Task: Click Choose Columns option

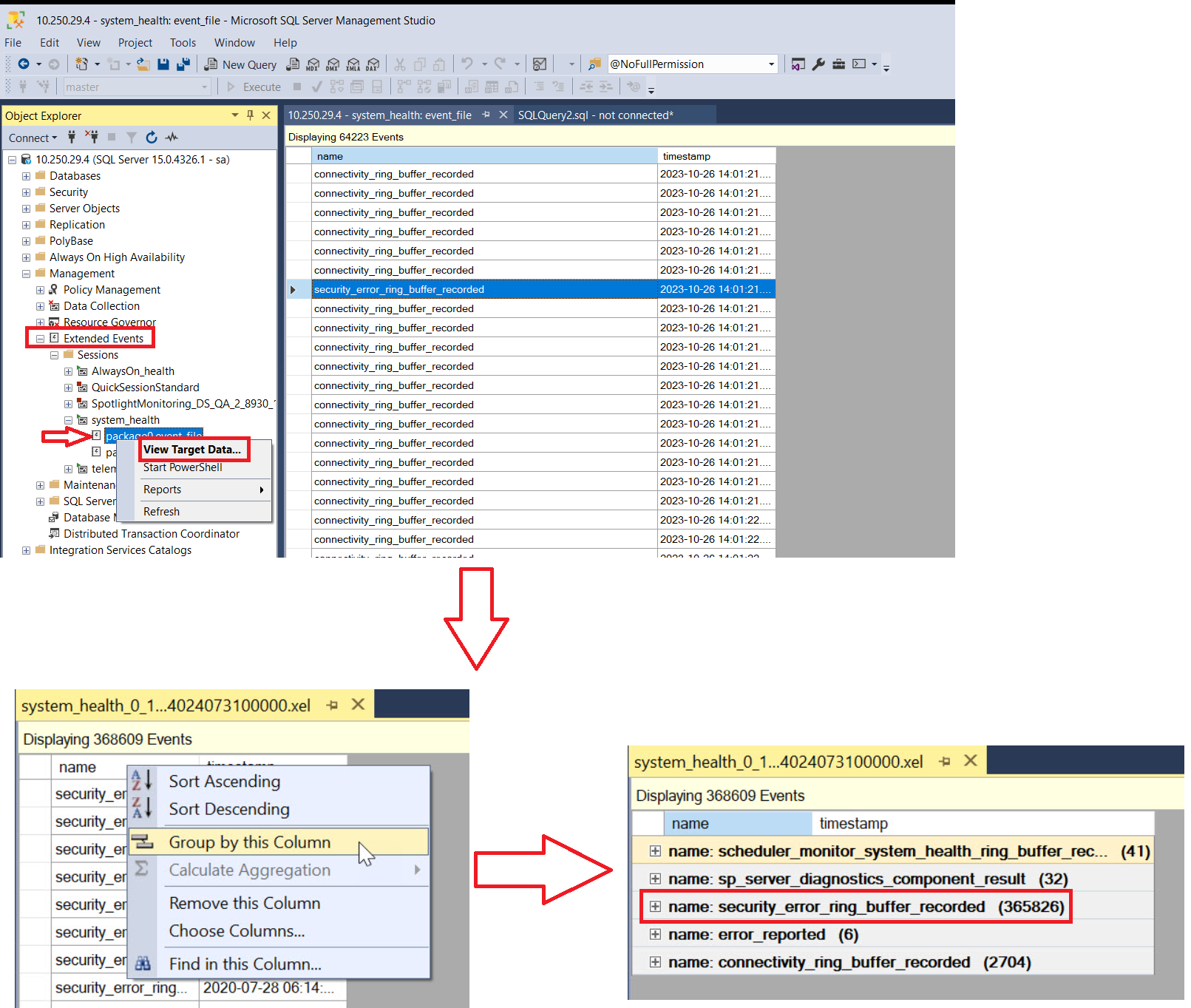Action: click(x=237, y=931)
